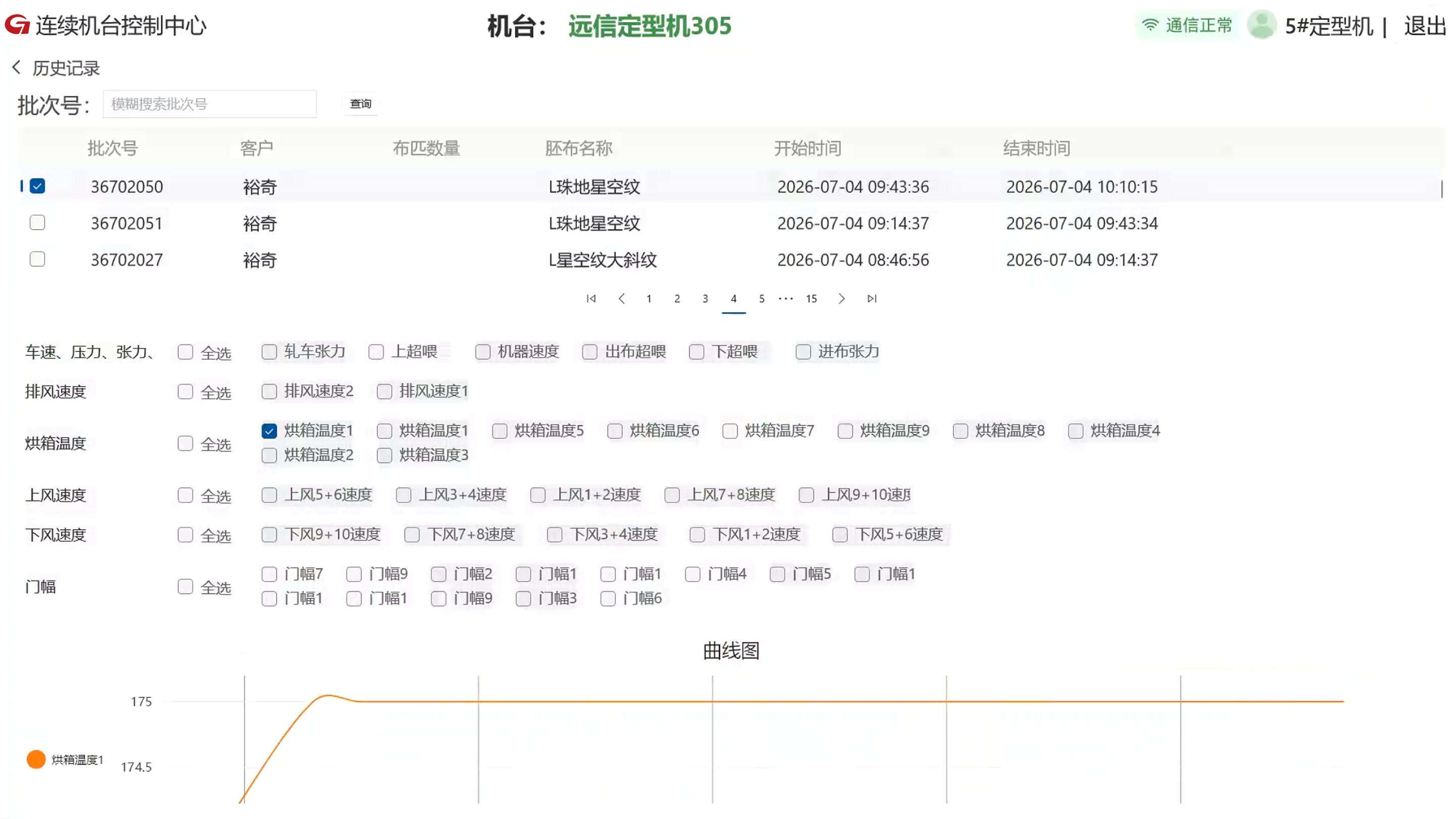Enable 门幅2 checkbox
Screen dimensions: 1456x819
(439, 575)
